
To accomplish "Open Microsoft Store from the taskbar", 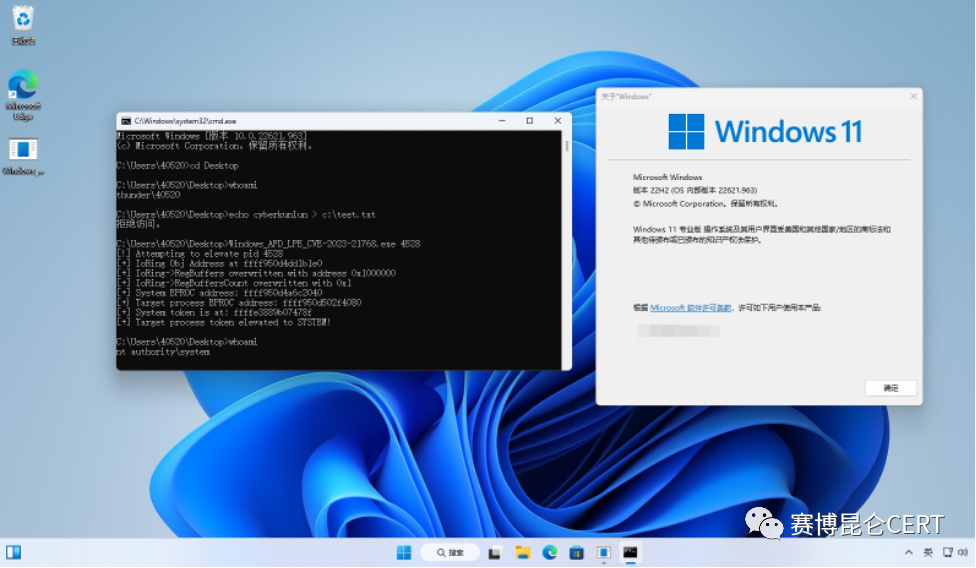I will [x=576, y=552].
